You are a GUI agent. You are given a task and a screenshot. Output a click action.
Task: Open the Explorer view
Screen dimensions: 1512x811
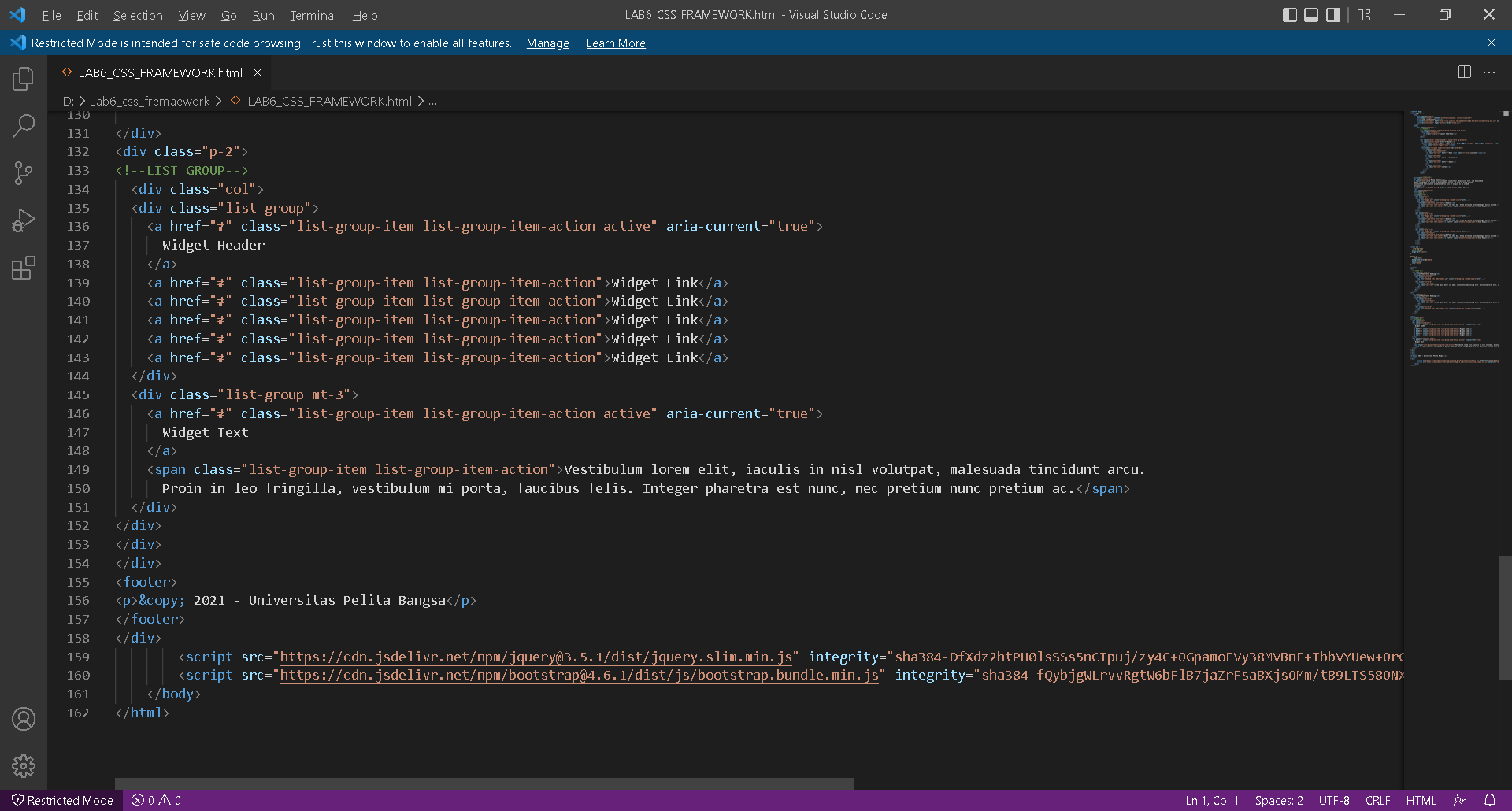click(x=24, y=78)
